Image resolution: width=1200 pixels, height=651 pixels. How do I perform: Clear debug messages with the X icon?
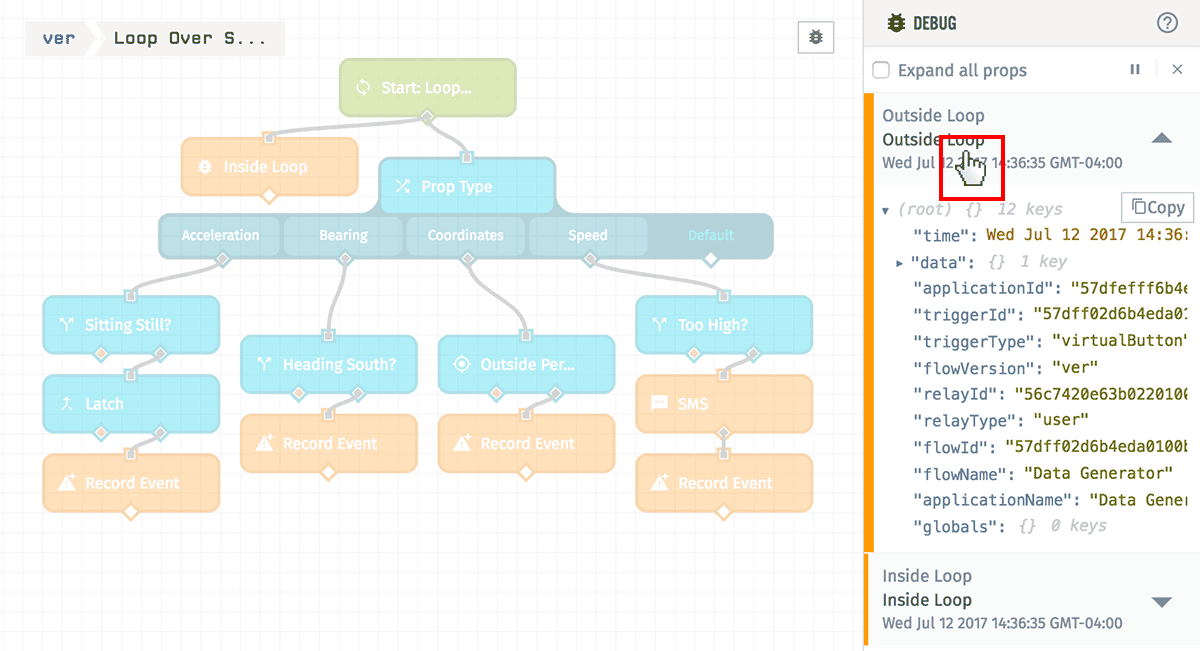coord(1177,70)
